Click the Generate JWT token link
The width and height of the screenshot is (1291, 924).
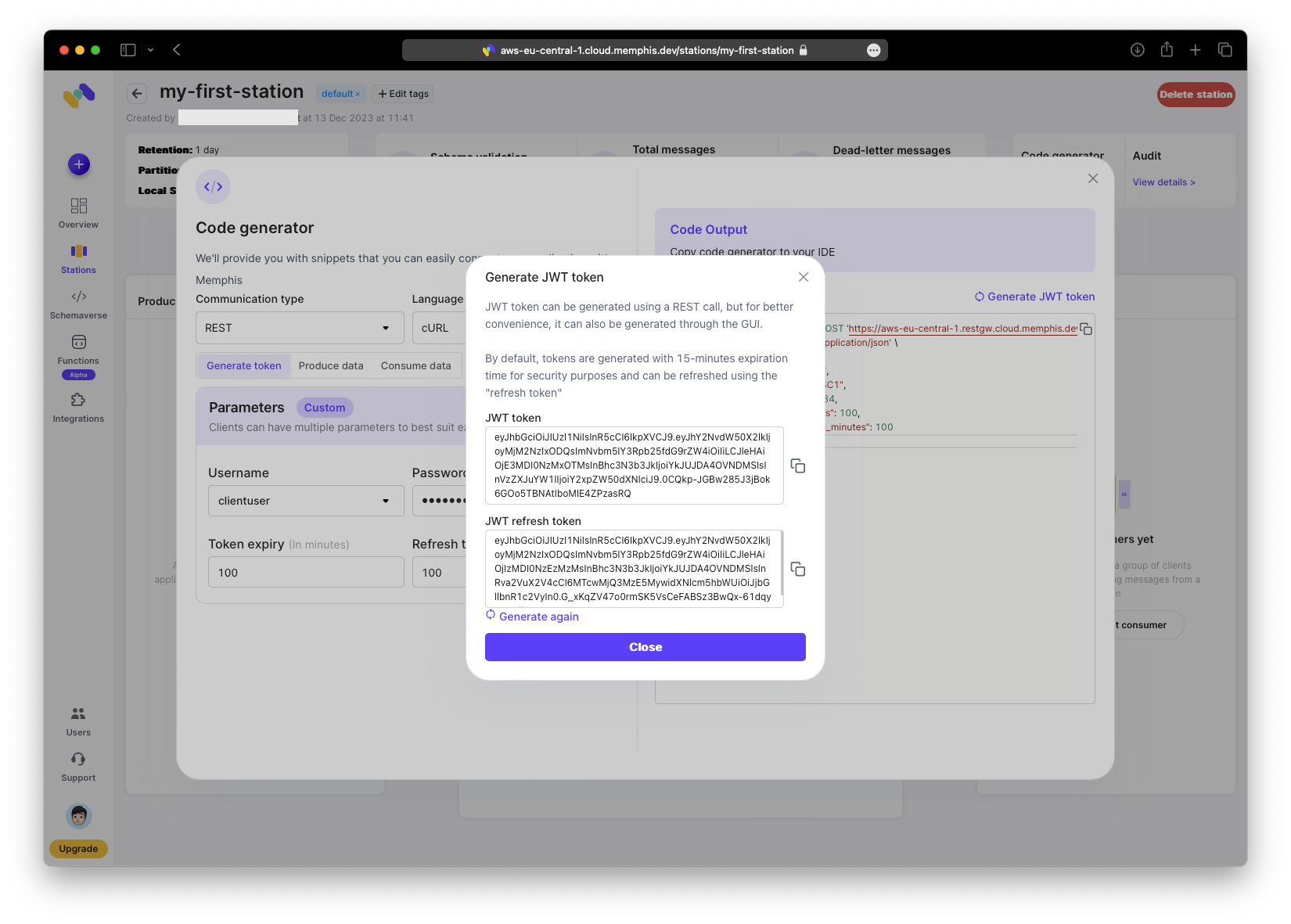[x=1034, y=297]
